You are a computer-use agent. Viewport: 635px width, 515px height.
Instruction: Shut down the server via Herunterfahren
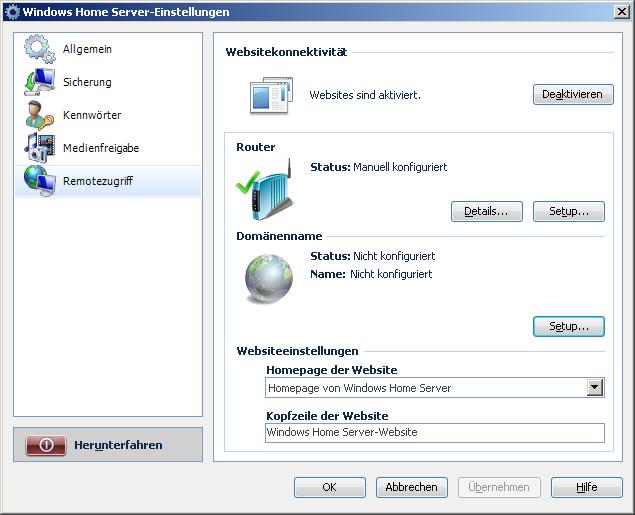[x=108, y=445]
